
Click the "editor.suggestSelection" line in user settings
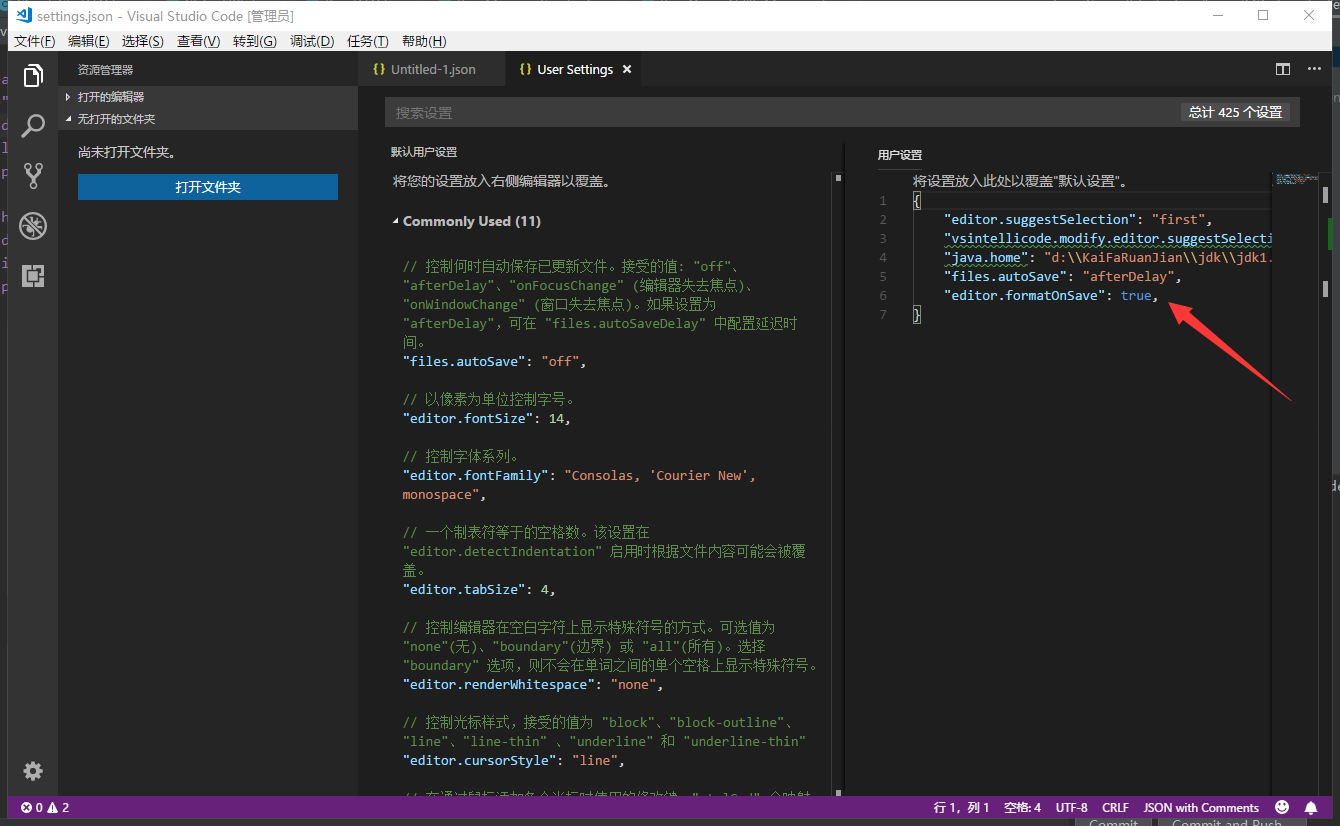click(x=1078, y=219)
